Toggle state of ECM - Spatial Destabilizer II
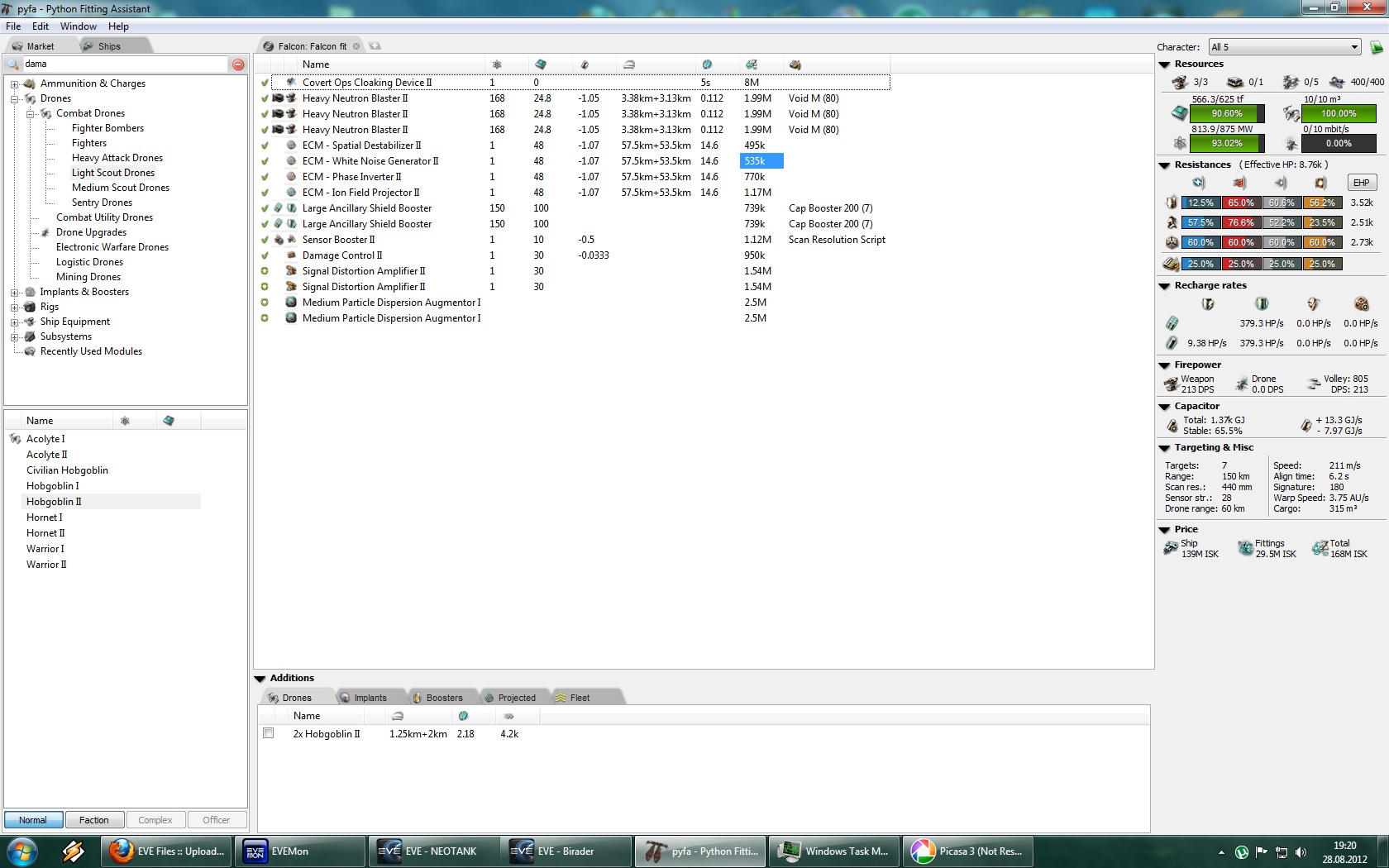Viewport: 1389px width, 868px height. 265,145
